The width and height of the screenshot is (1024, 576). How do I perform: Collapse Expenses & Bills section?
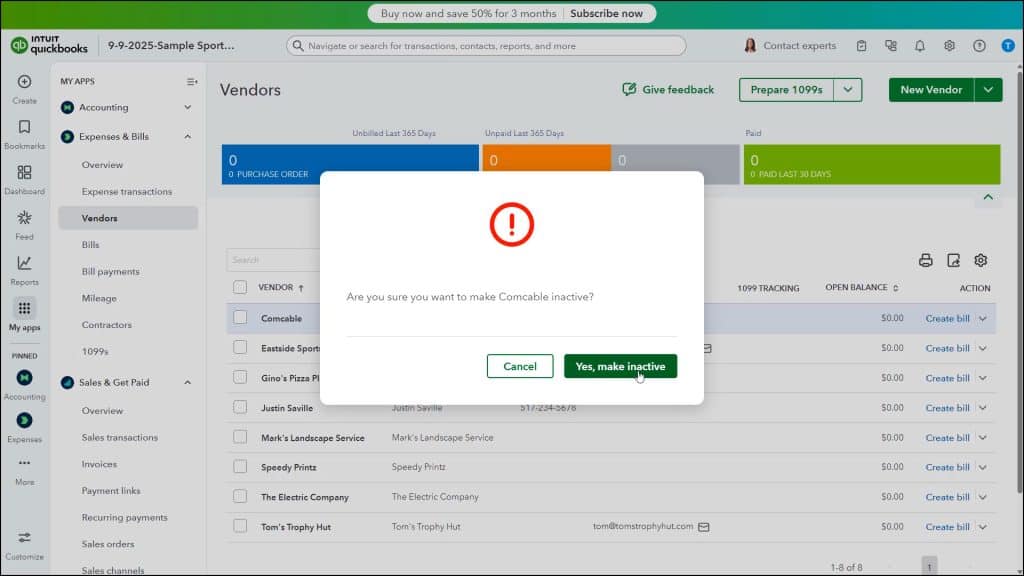[x=187, y=136]
